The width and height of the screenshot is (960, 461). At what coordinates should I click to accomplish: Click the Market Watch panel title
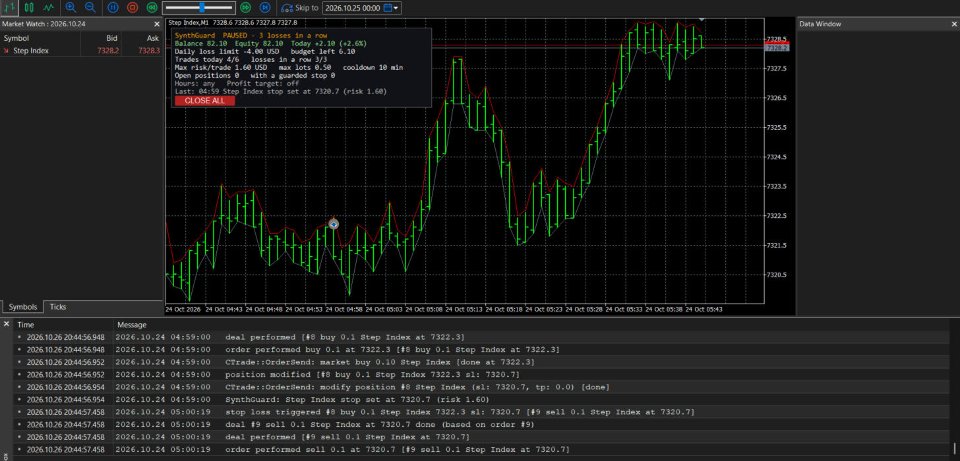click(43, 24)
